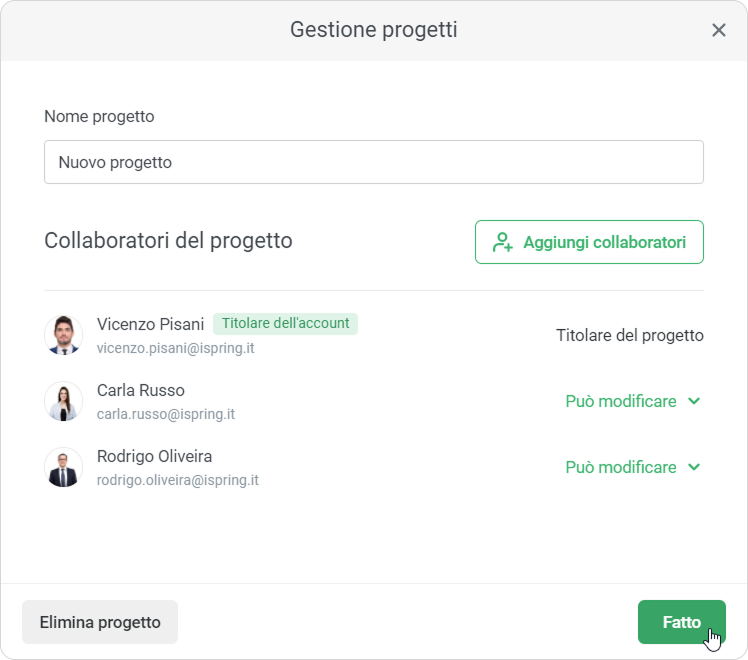Screen dimensions: 748x660
Task: Close the Gestione progetti dialog
Action: click(718, 30)
